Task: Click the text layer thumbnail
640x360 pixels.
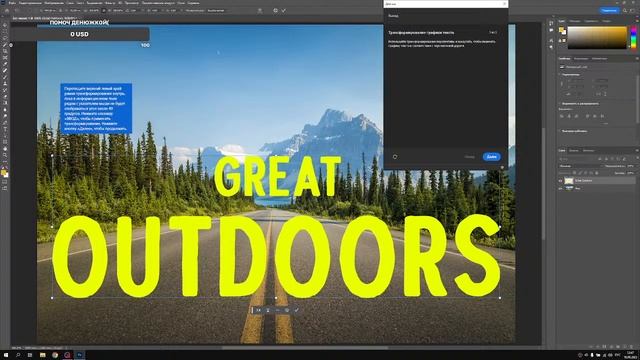Action: [569, 180]
